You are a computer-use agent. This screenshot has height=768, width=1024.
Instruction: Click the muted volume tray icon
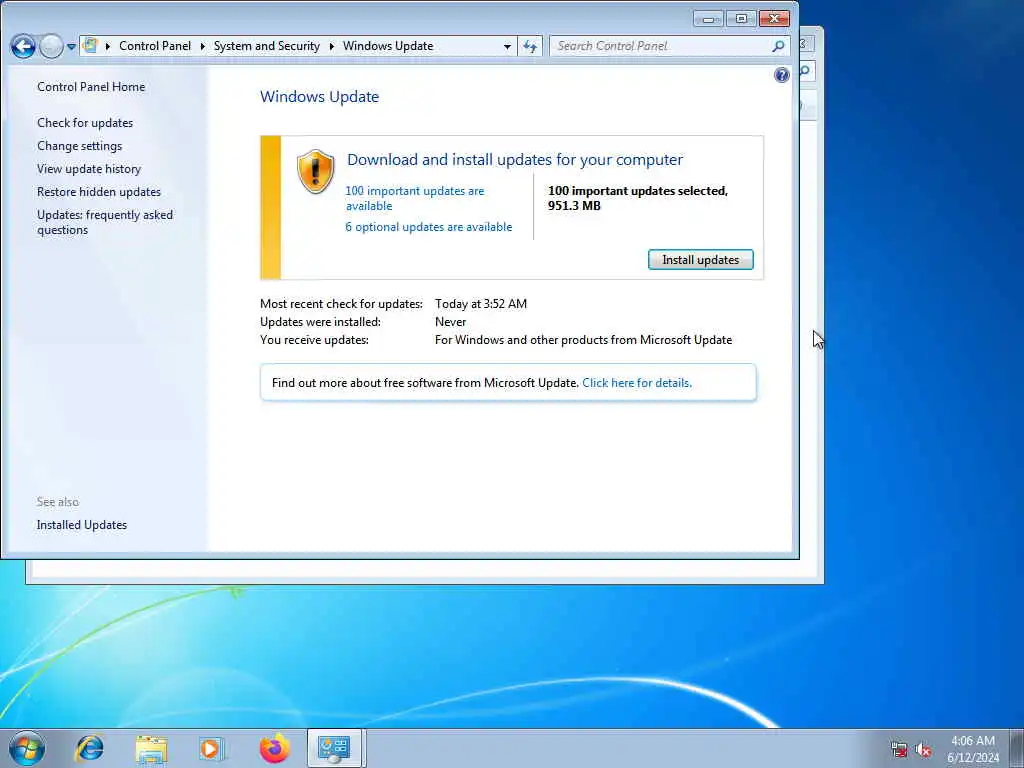point(923,750)
